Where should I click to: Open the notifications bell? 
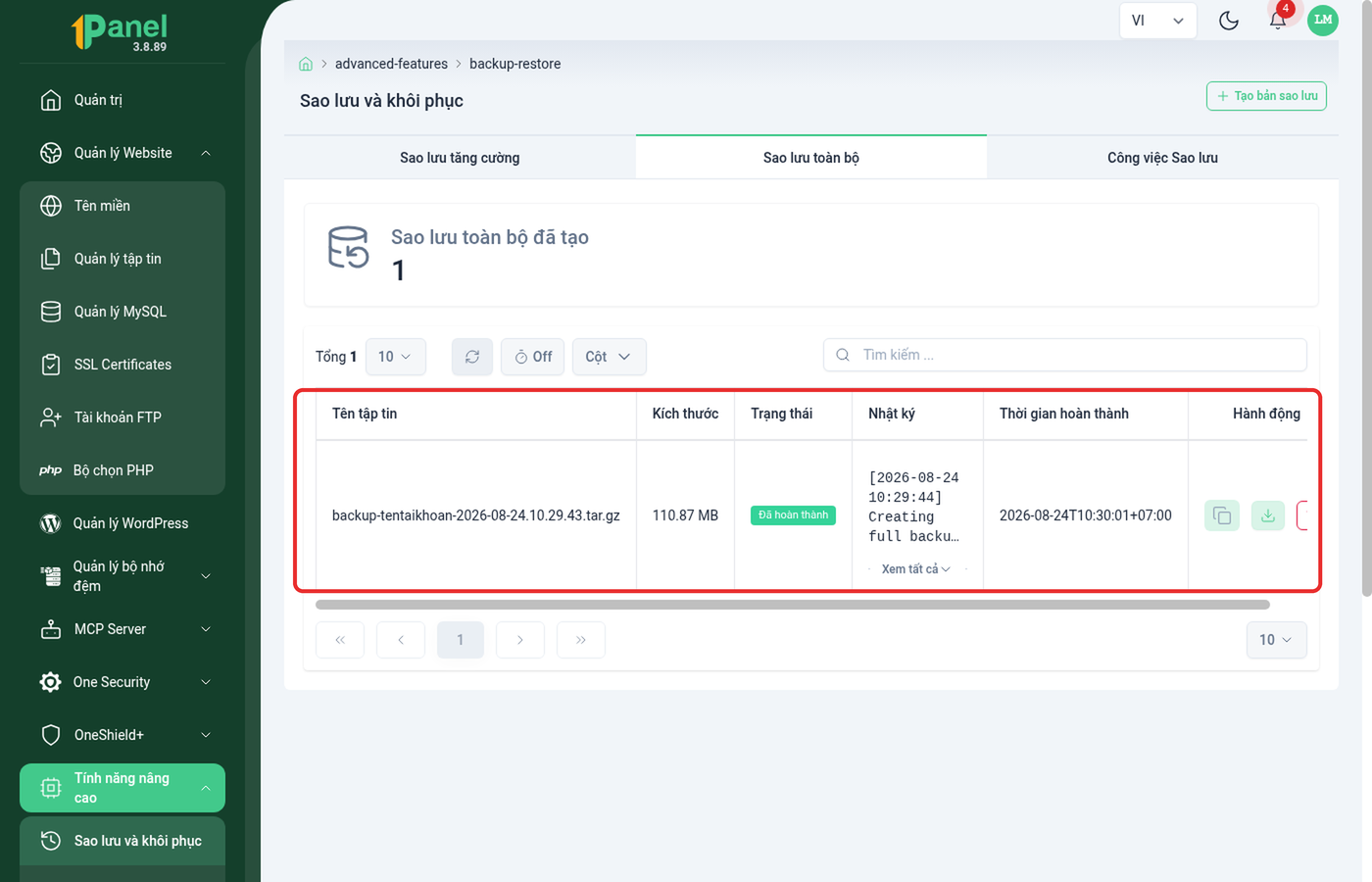tap(1277, 21)
